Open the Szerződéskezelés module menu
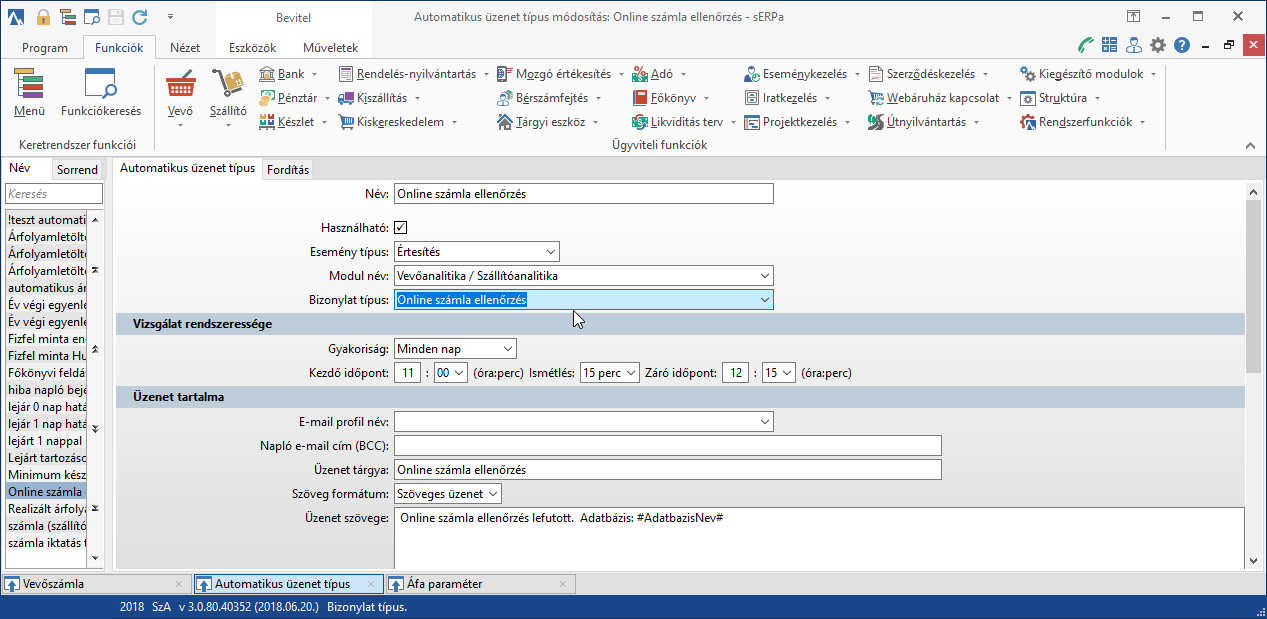The image size is (1267, 619). (x=929, y=74)
